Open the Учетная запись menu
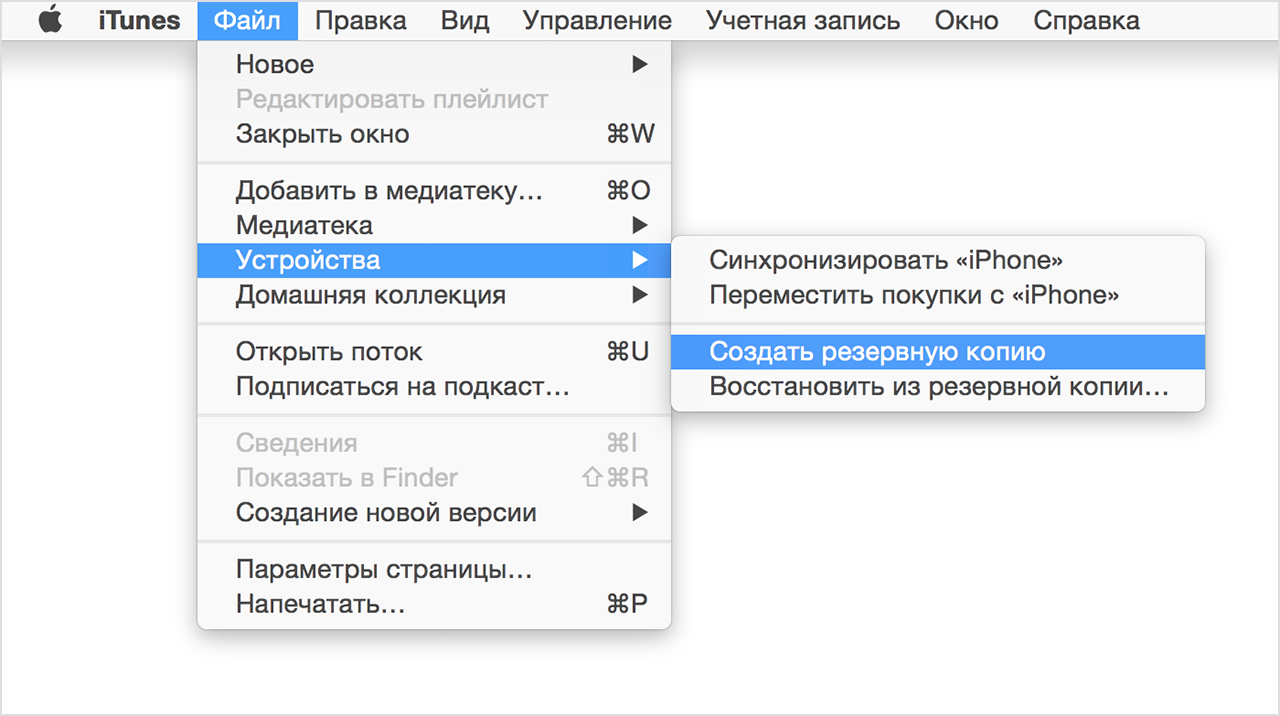This screenshot has height=716, width=1280. (802, 20)
